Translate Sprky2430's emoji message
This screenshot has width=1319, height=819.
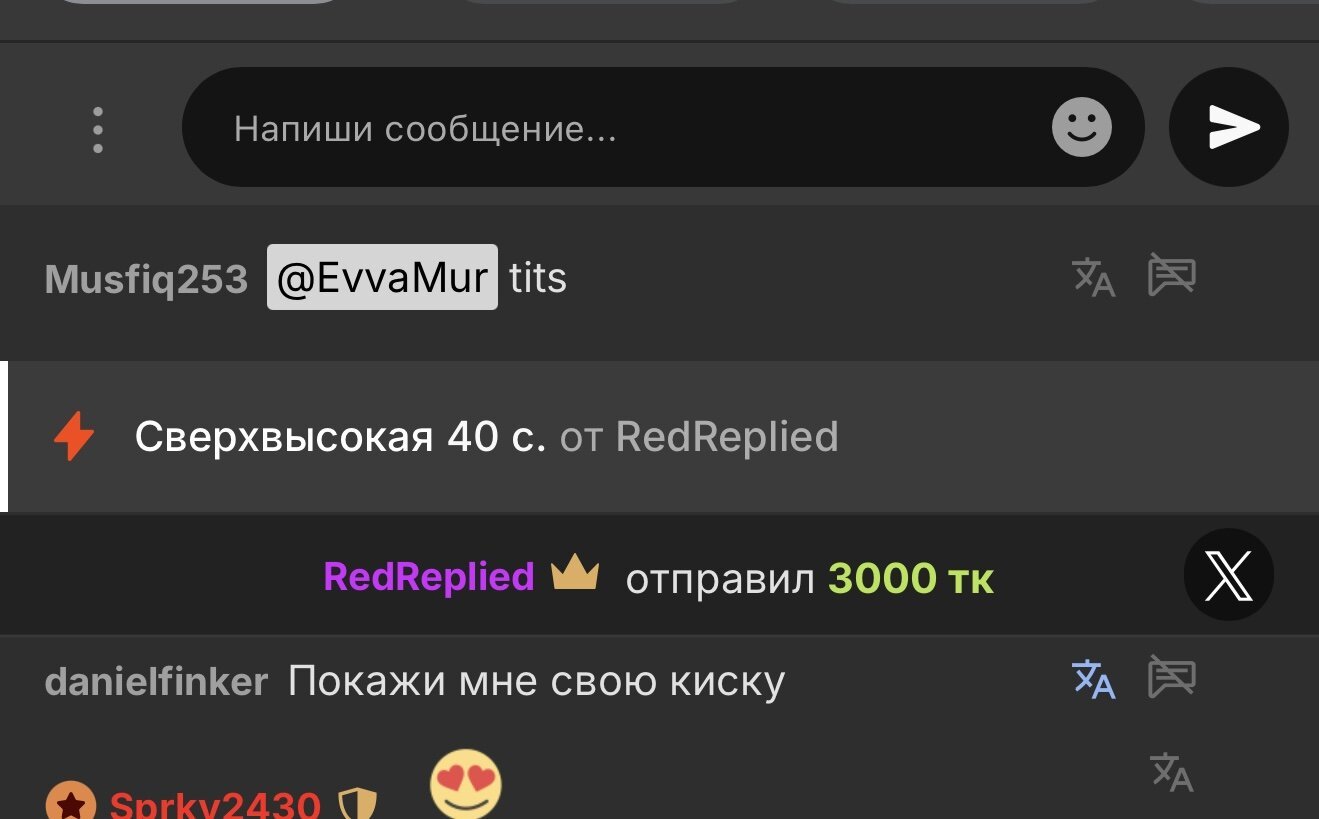coord(1172,772)
